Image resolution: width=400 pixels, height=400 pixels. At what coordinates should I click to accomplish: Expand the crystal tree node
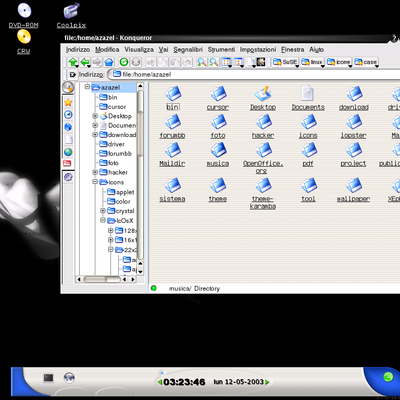pos(103,211)
